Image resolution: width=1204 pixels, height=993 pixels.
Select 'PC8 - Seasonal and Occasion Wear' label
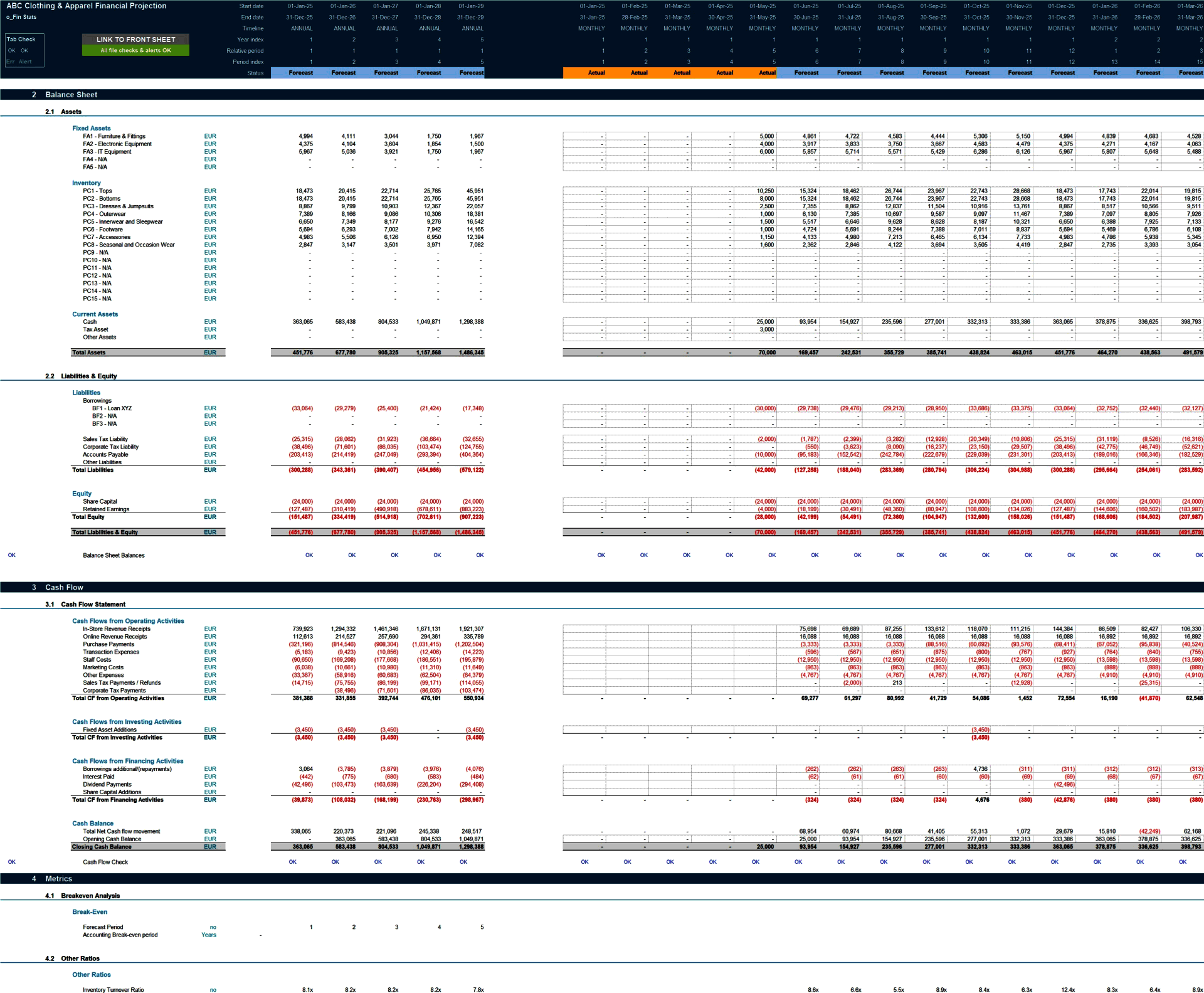pos(129,245)
